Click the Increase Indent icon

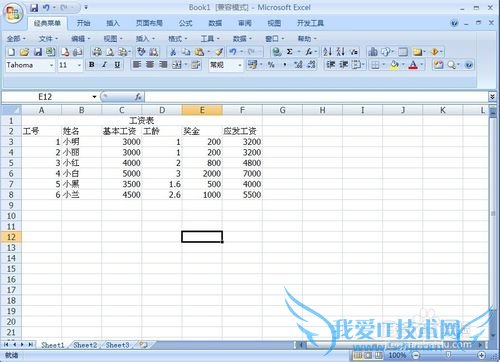click(x=343, y=65)
